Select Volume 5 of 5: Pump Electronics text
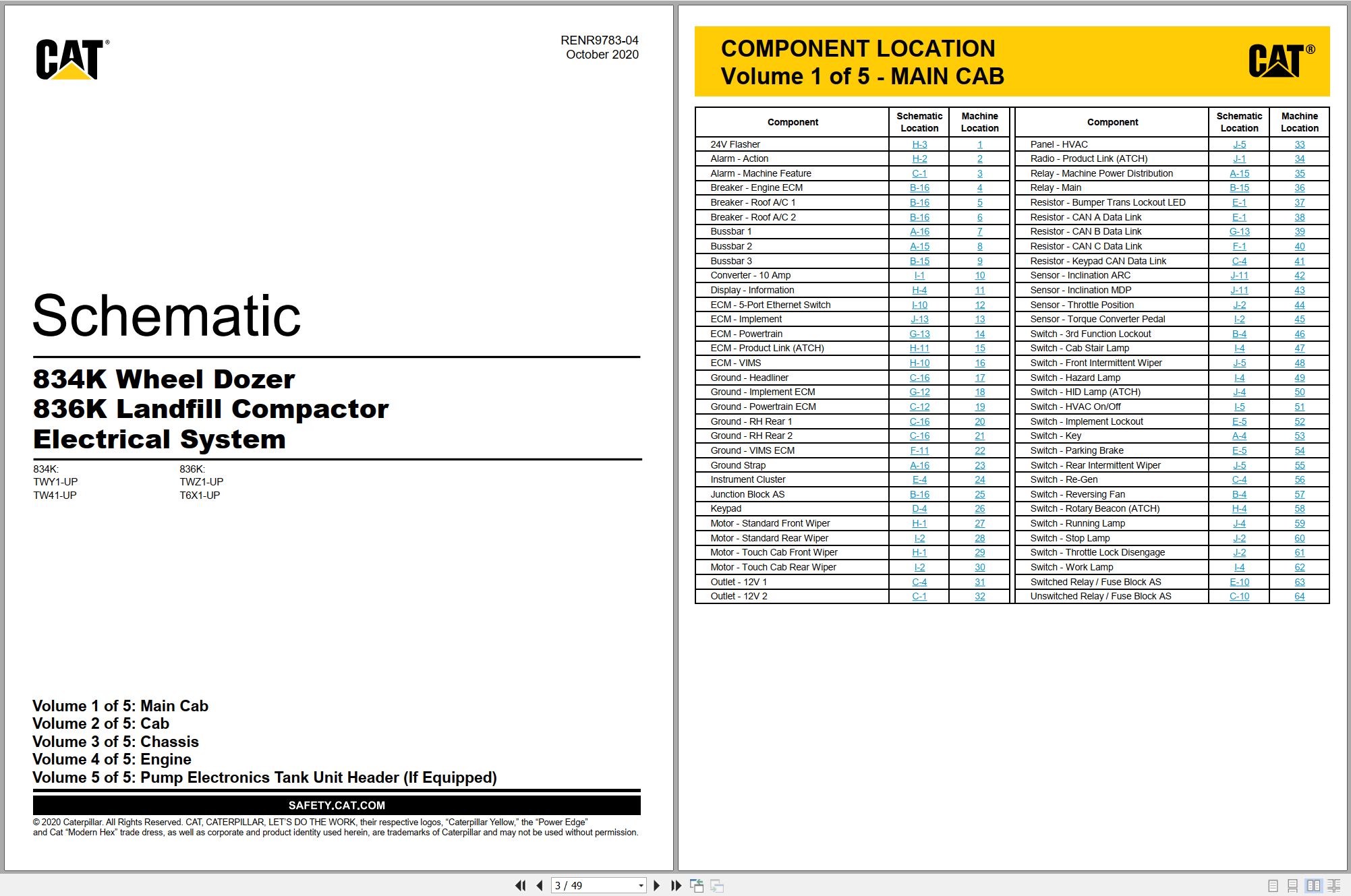 [x=264, y=777]
